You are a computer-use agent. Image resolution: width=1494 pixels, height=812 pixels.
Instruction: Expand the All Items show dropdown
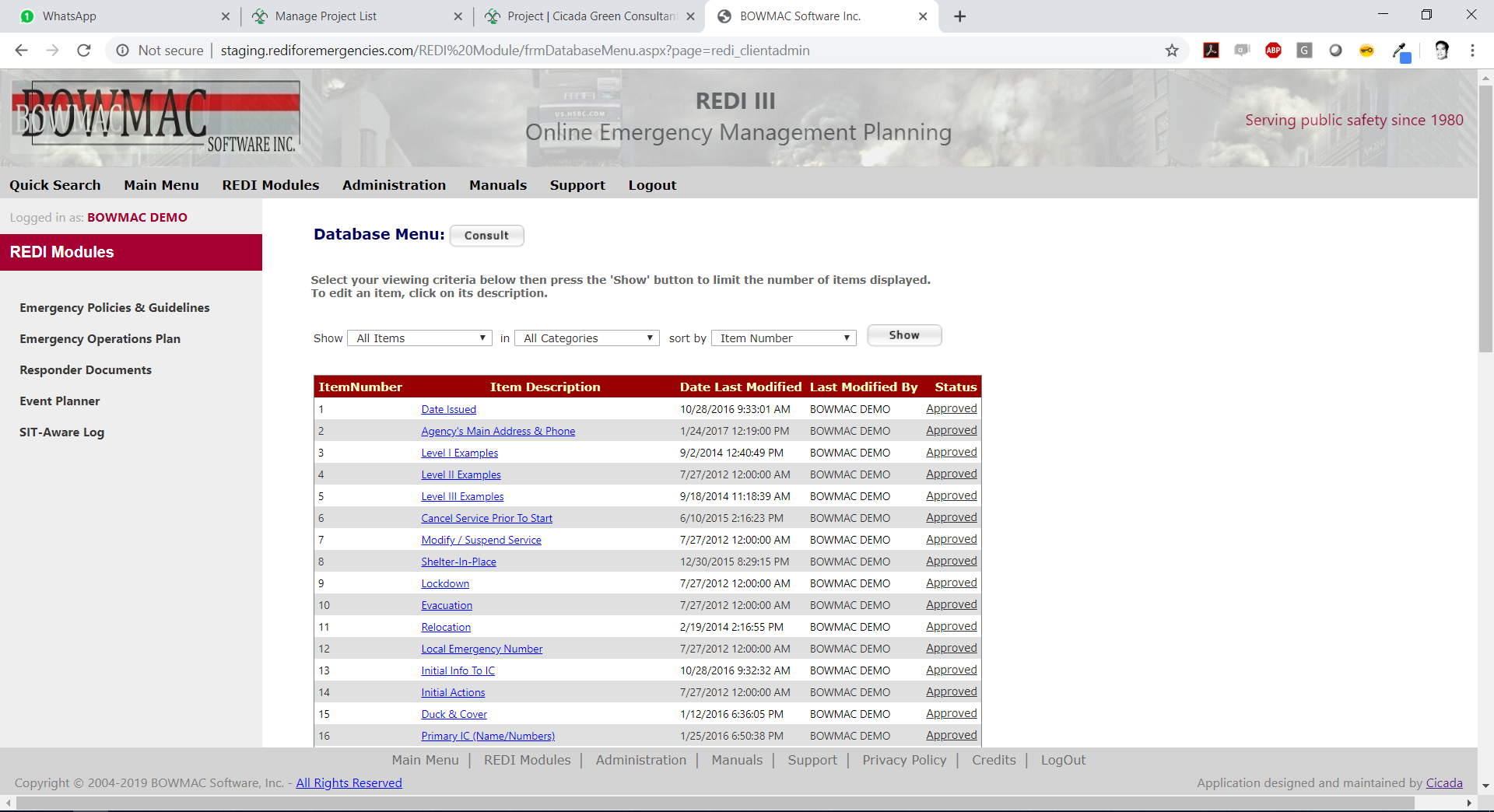[x=419, y=338]
